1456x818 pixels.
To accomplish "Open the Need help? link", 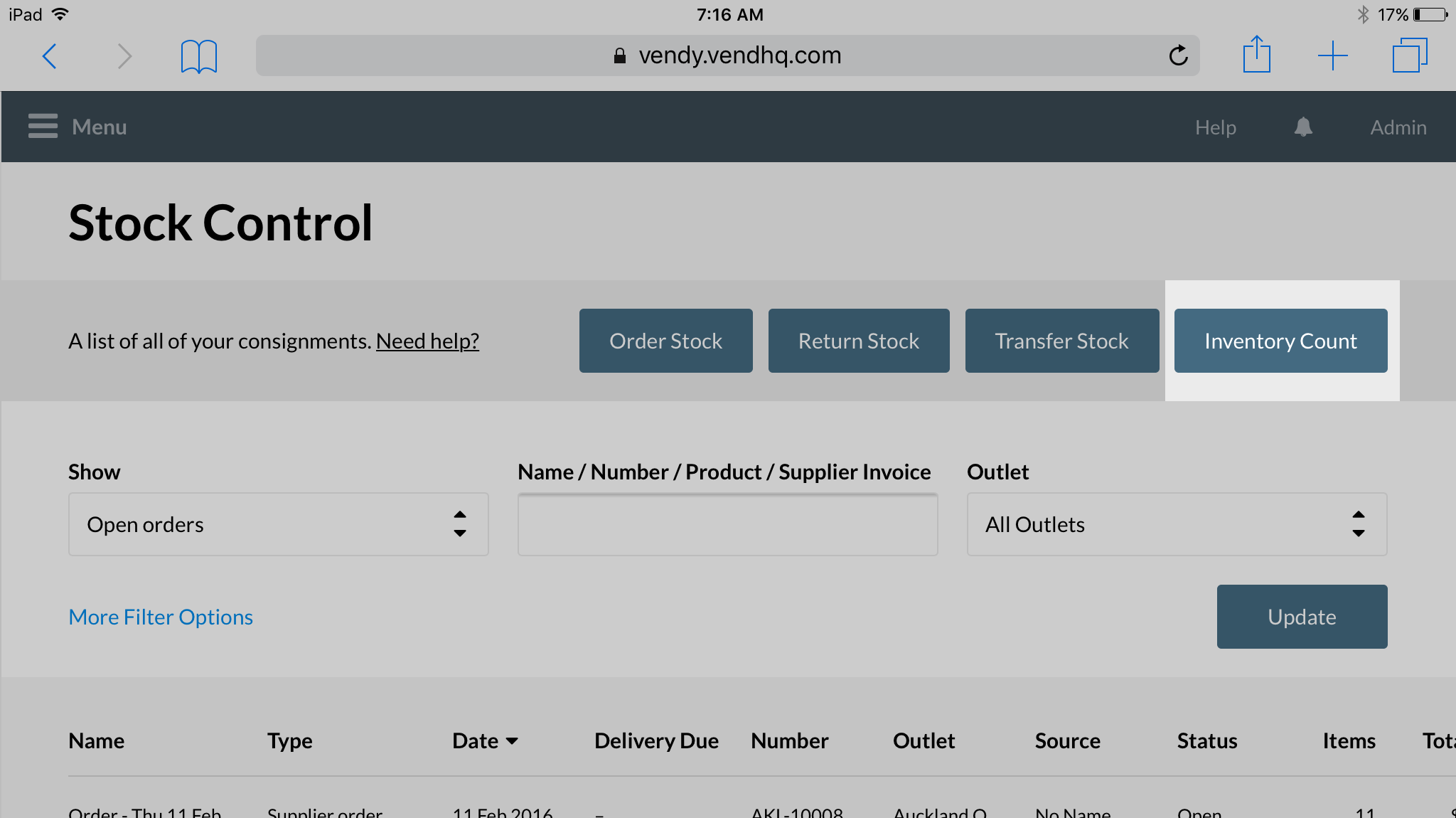I will tap(427, 341).
